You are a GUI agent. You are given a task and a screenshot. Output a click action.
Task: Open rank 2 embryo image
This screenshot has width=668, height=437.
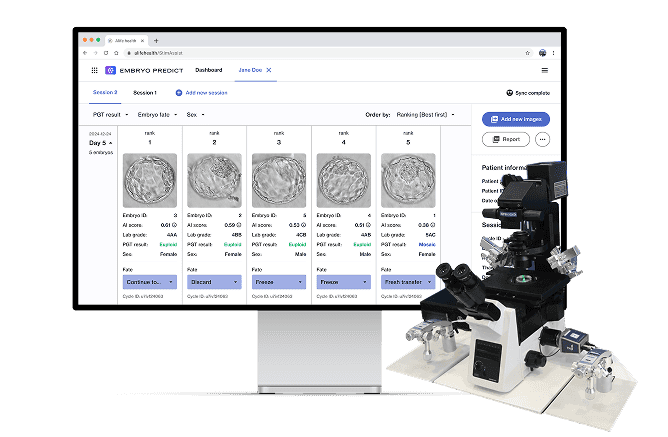(214, 181)
